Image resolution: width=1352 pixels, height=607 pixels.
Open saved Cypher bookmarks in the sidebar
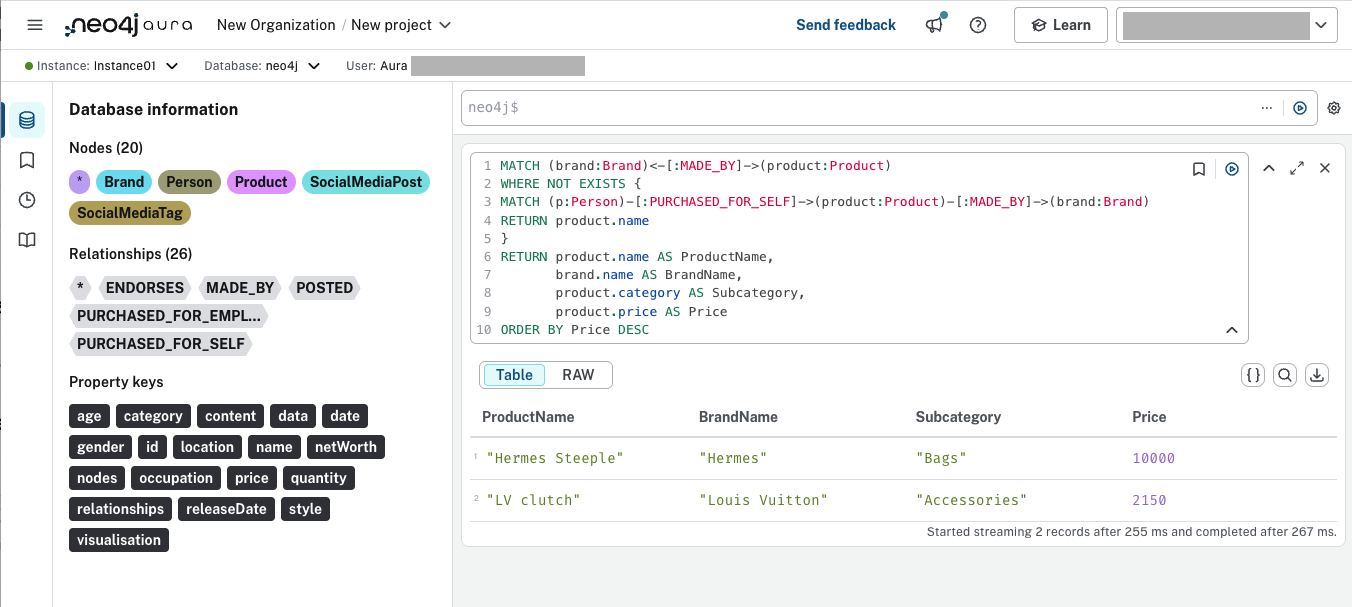[27, 160]
